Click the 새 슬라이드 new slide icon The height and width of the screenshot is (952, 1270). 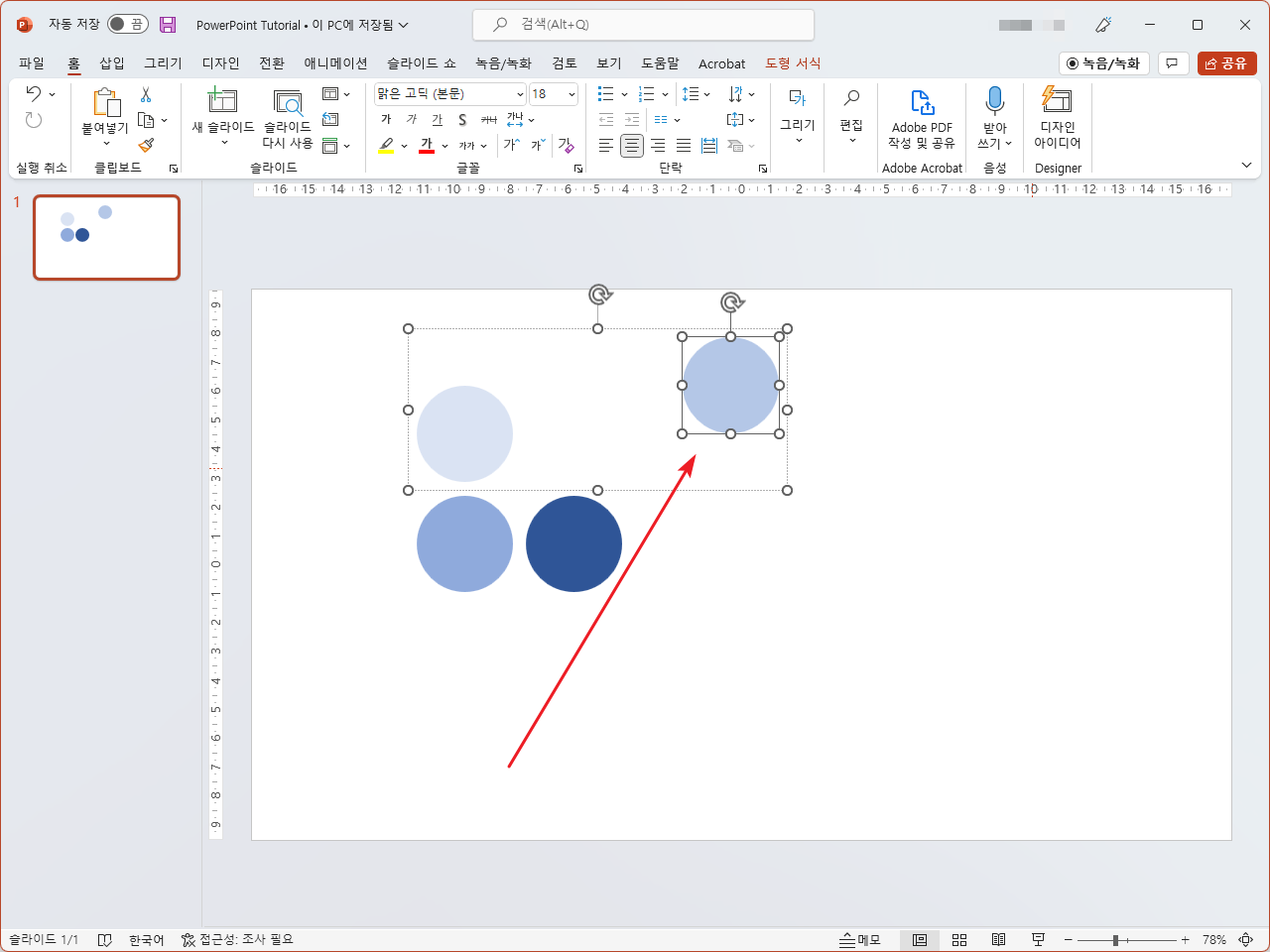[x=222, y=101]
